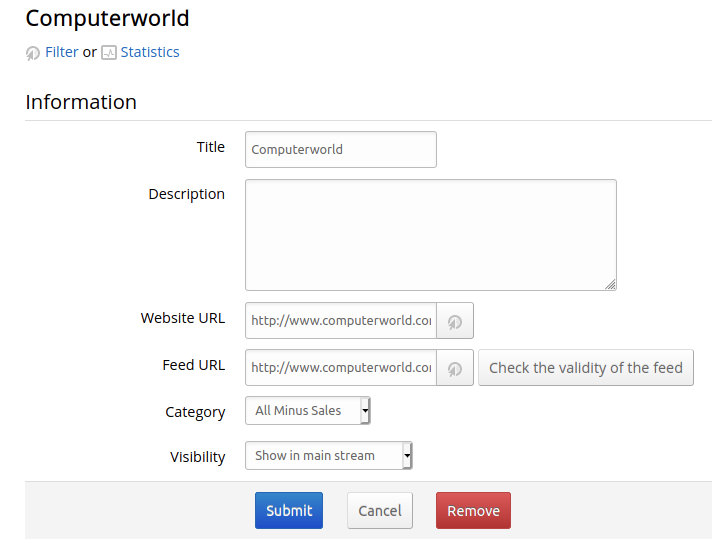Open the Filter link

pyautogui.click(x=62, y=52)
